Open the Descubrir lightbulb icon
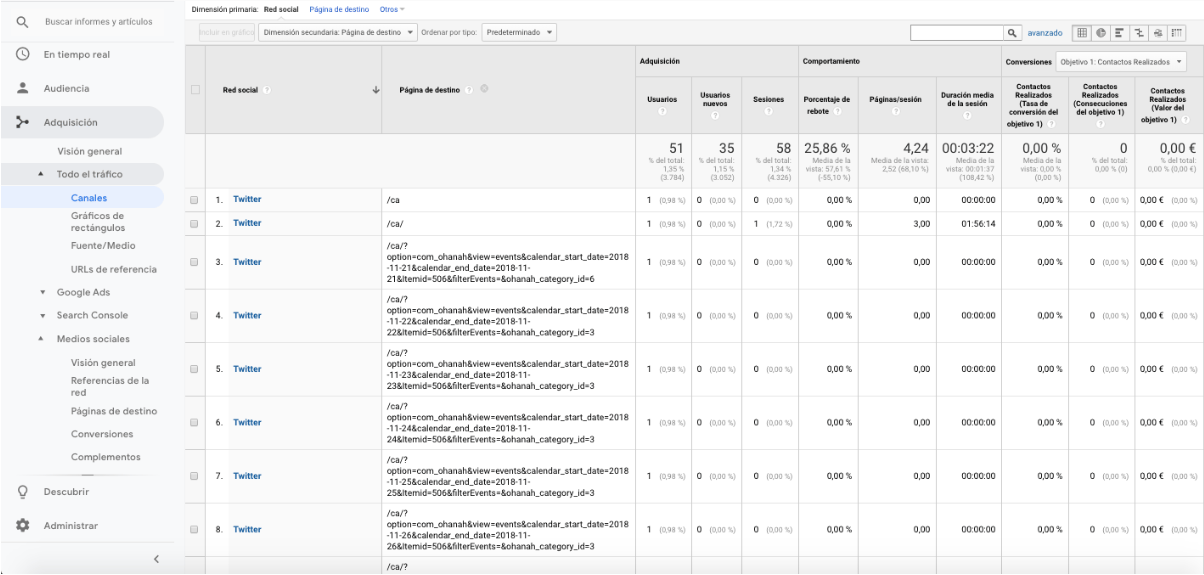 pos(22,492)
